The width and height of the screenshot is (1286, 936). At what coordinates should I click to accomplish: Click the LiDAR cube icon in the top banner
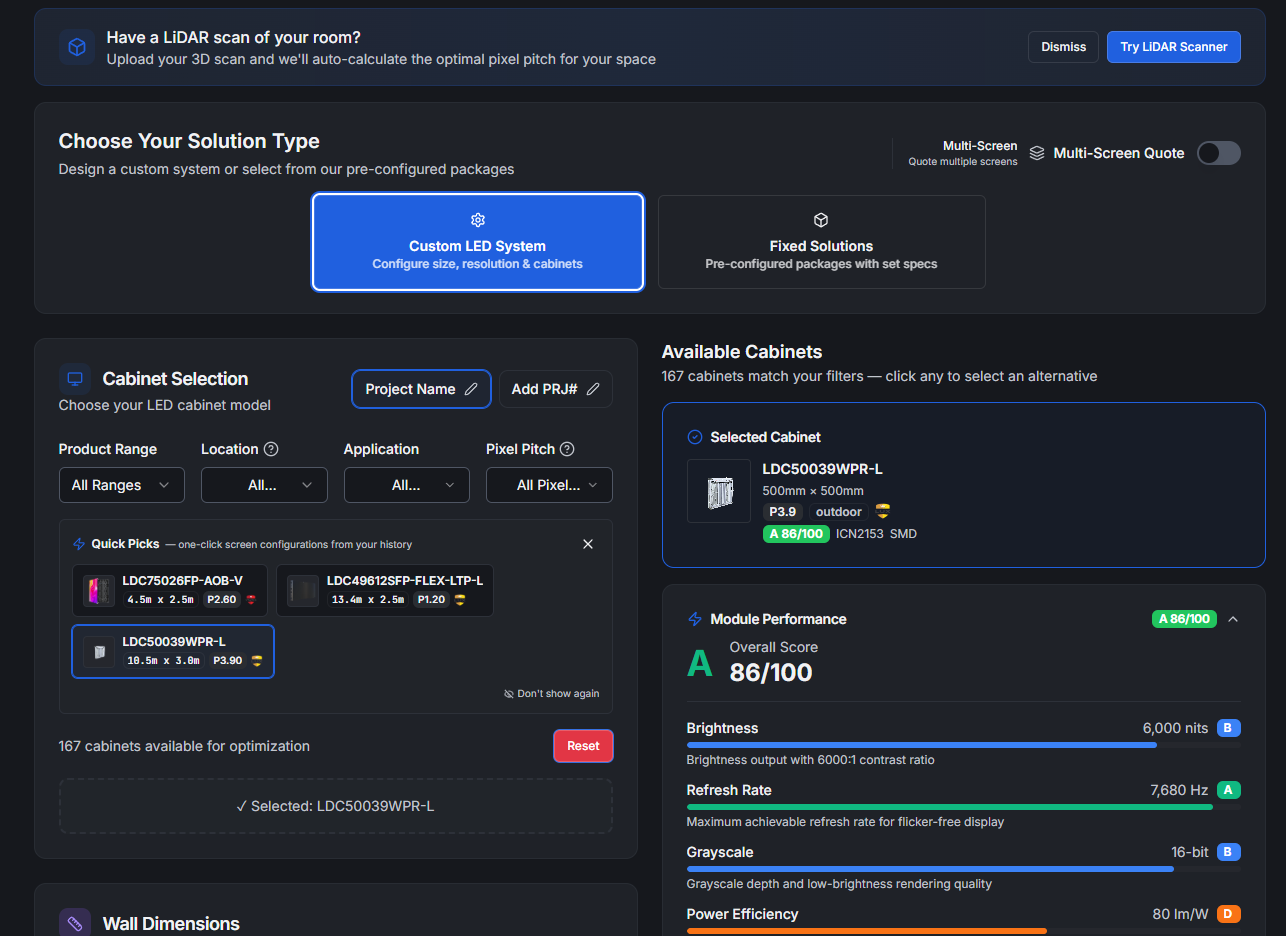[77, 47]
